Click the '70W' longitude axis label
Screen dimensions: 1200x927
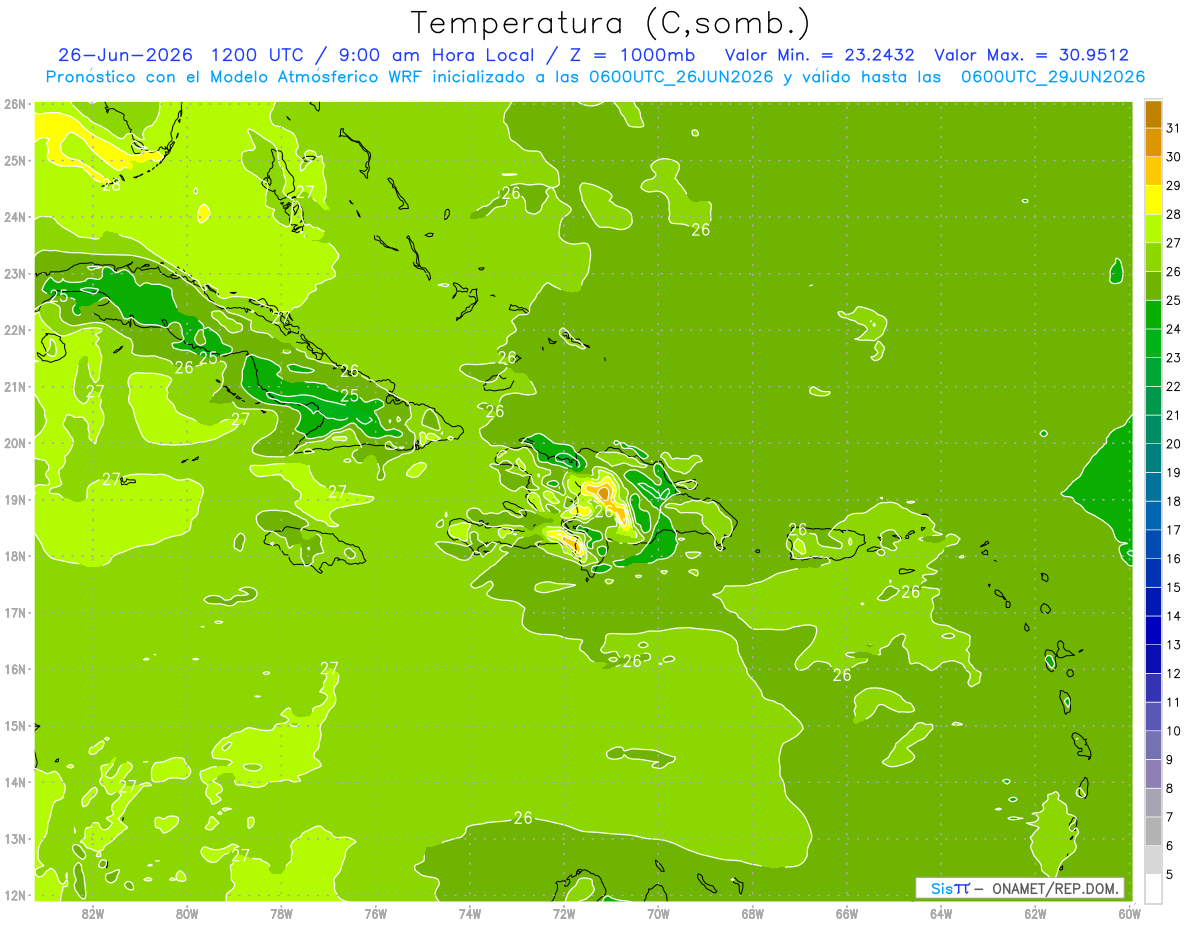[x=658, y=913]
